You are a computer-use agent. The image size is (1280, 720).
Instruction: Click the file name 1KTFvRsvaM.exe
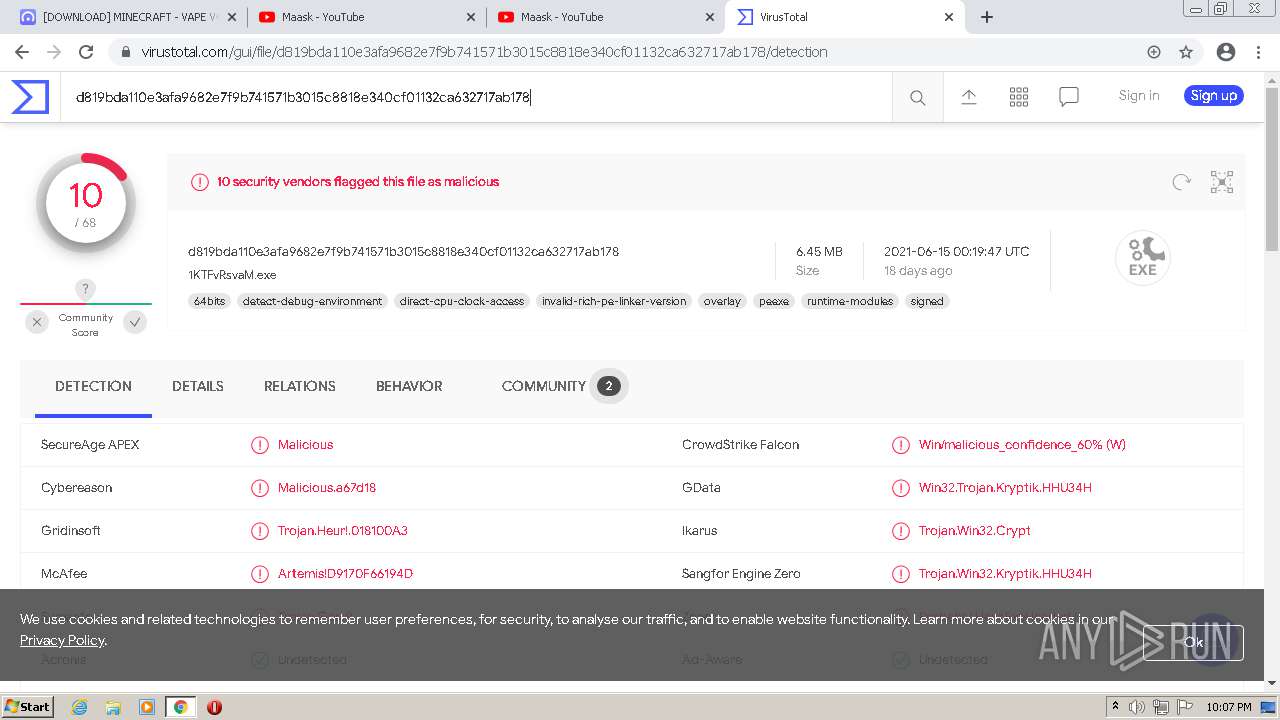[x=232, y=275]
